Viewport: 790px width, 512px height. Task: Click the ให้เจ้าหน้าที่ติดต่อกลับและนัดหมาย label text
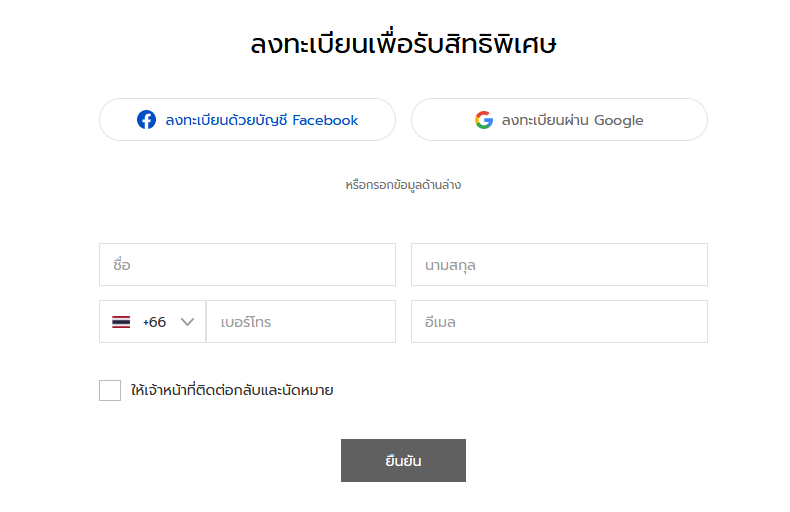pos(232,390)
